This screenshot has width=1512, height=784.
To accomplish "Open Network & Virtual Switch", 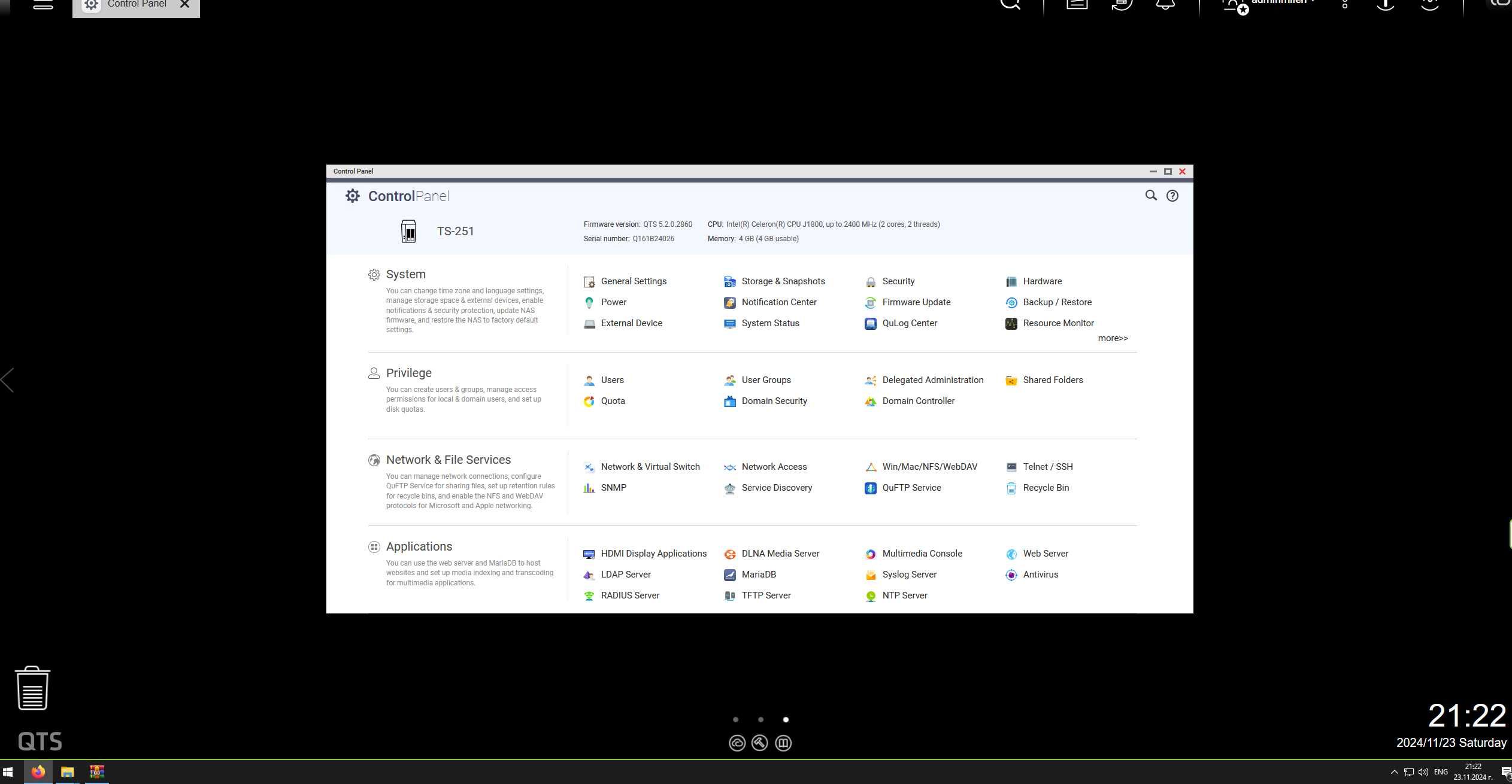I will click(x=642, y=467).
